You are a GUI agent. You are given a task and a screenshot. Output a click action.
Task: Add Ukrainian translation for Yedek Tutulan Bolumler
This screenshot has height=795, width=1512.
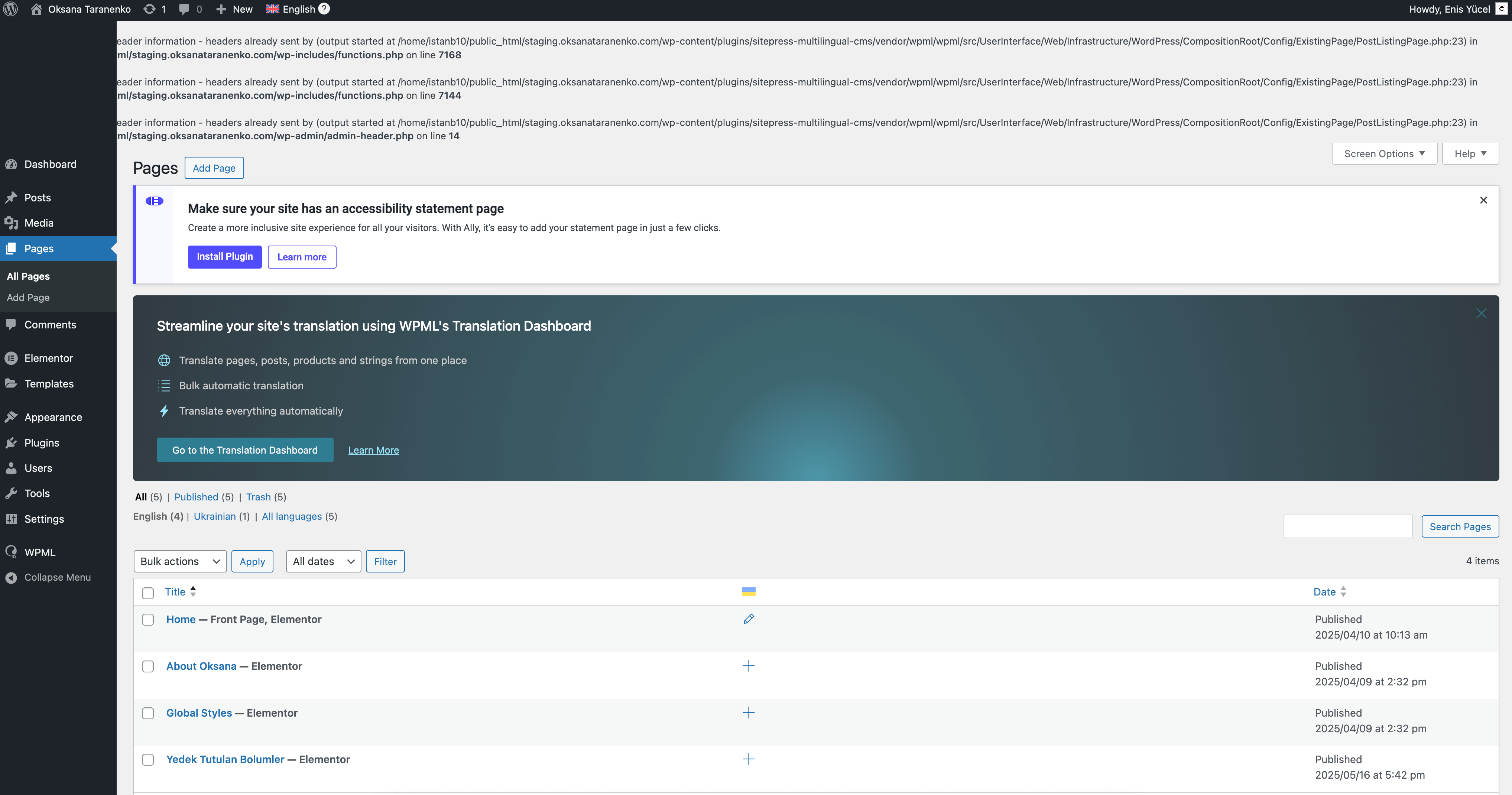(748, 759)
